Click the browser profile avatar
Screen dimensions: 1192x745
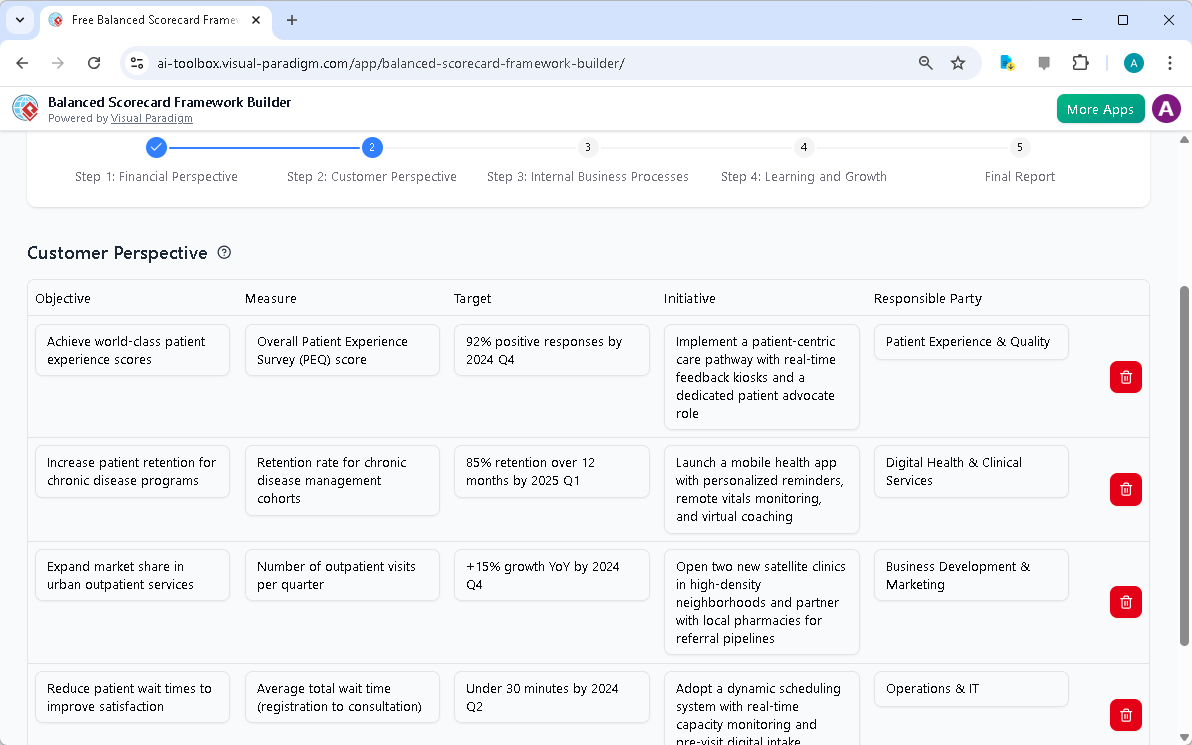1133,62
